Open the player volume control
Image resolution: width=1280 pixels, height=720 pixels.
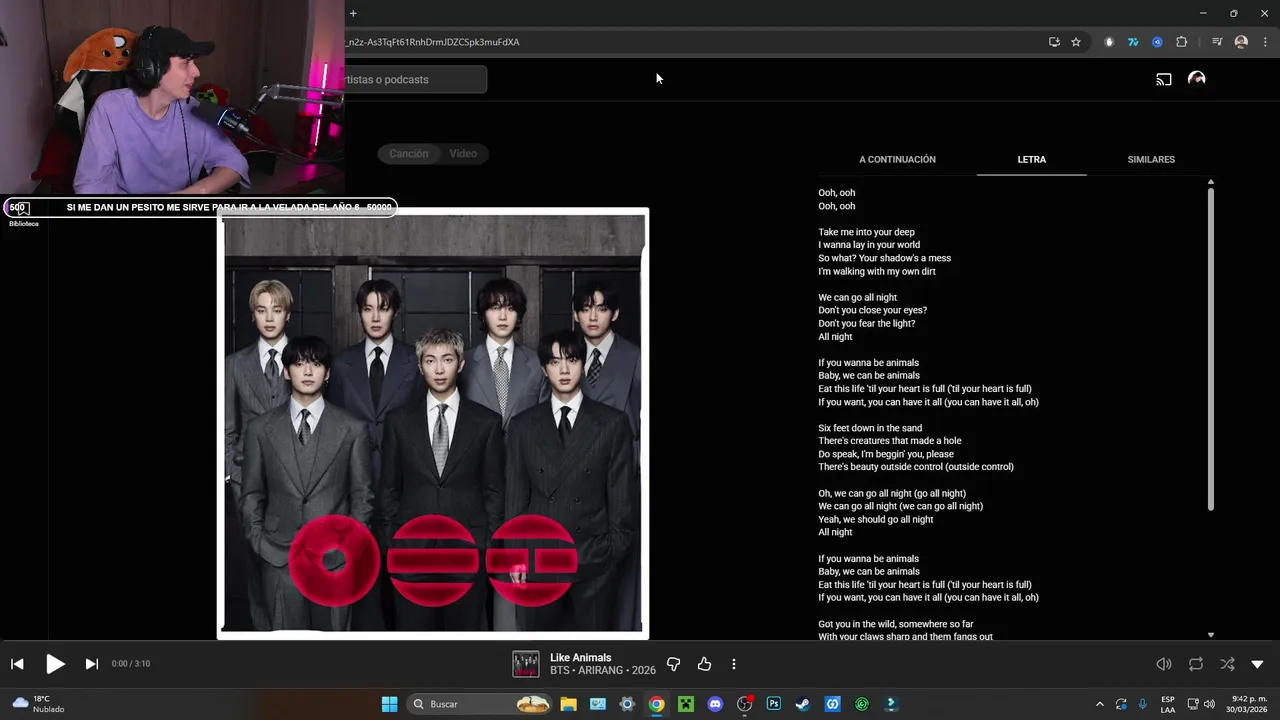(x=1164, y=664)
